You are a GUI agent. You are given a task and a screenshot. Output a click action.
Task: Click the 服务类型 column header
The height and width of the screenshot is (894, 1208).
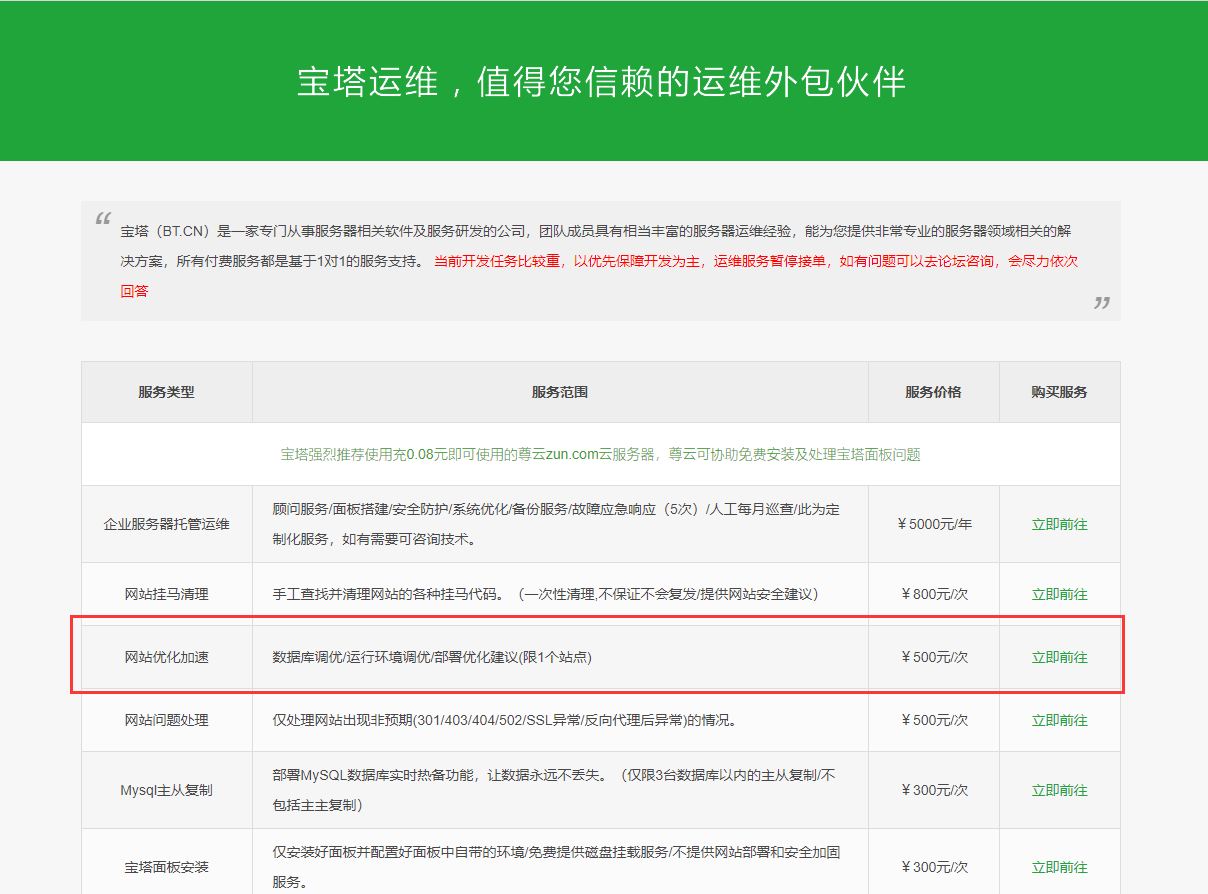click(x=166, y=392)
